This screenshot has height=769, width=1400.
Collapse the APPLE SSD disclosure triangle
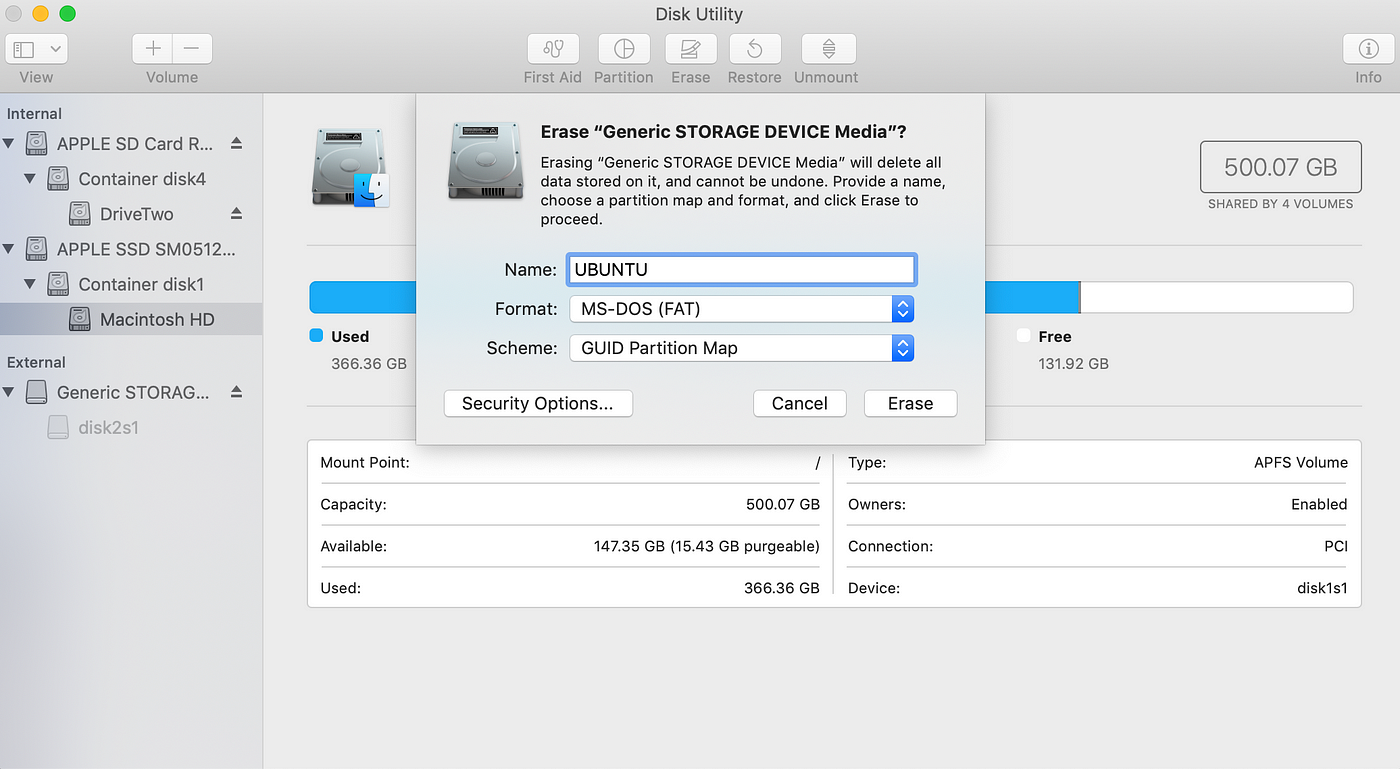[9, 249]
